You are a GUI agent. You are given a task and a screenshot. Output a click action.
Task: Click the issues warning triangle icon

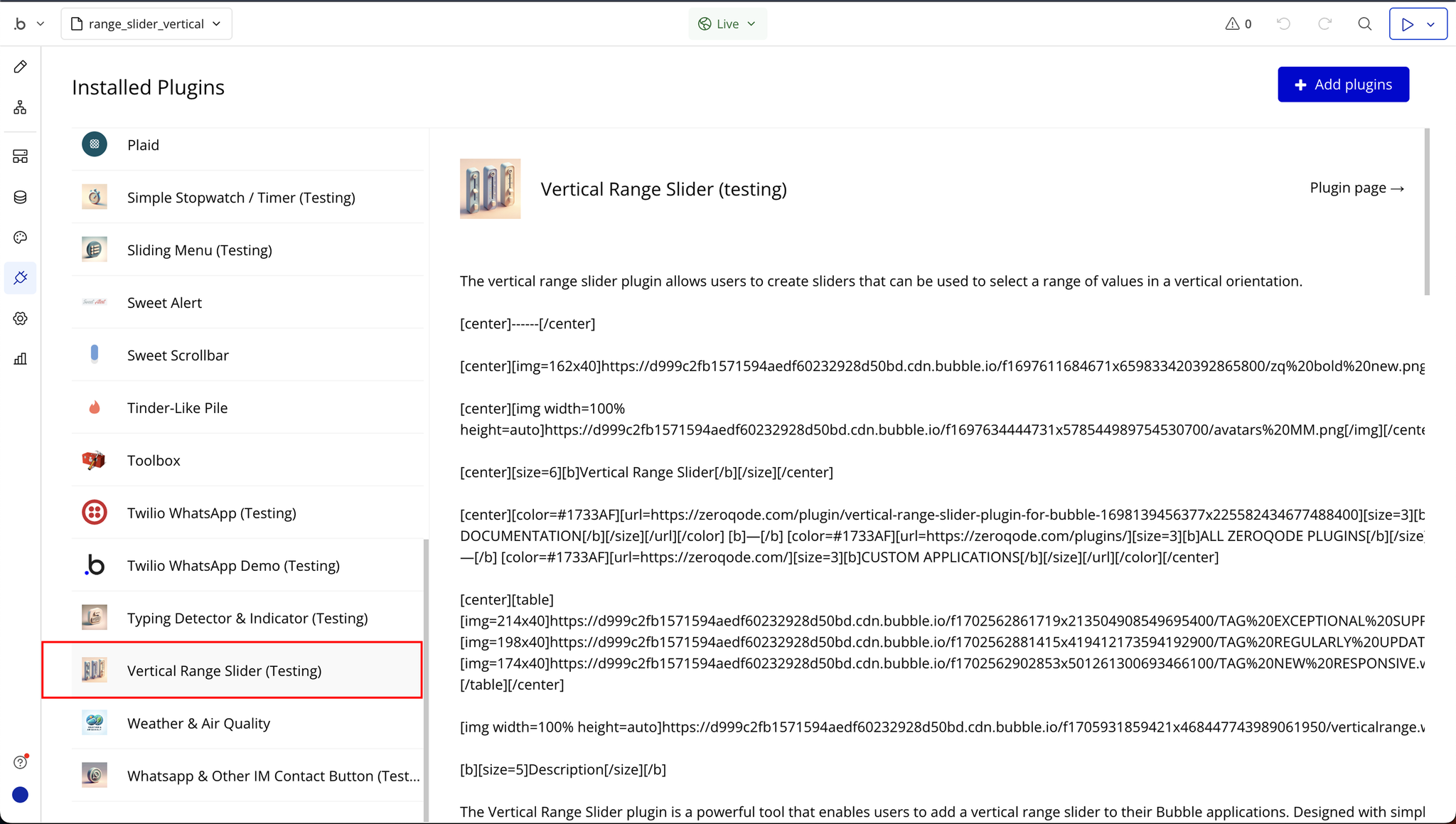coord(1232,23)
